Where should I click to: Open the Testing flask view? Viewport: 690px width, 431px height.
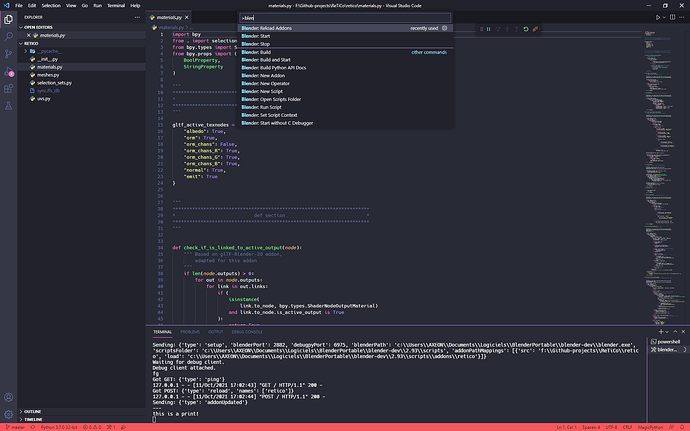point(8,106)
